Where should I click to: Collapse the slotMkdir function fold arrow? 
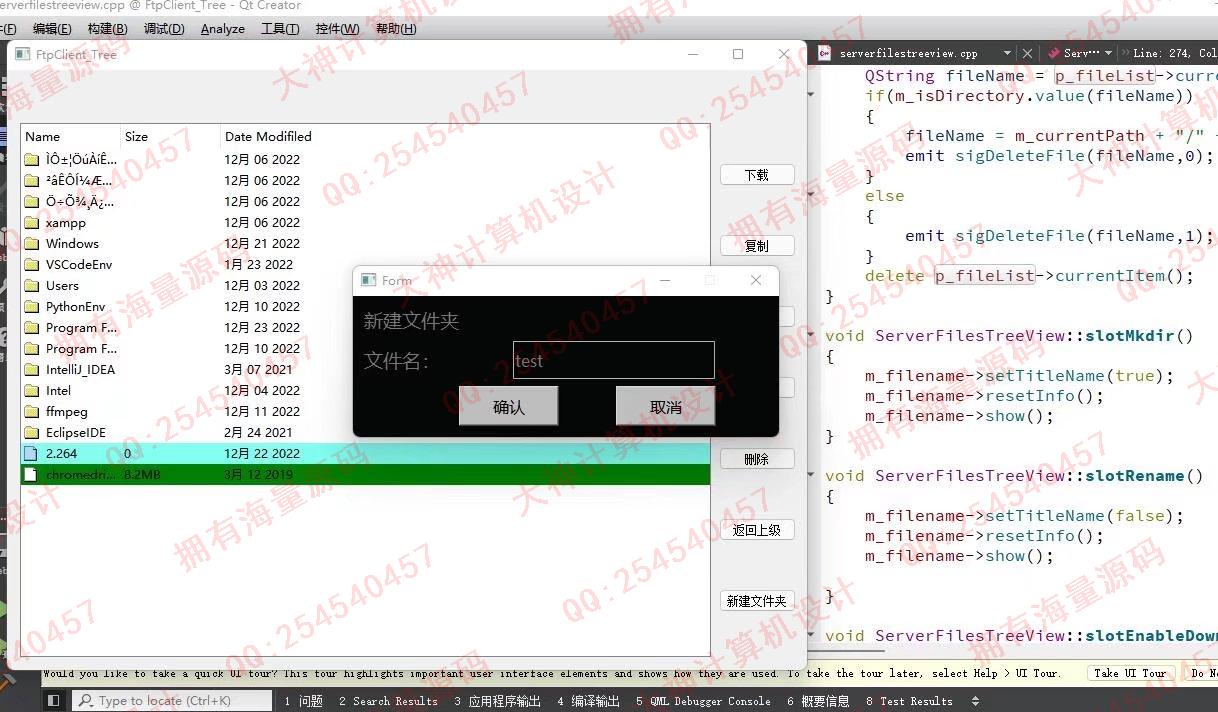pos(811,336)
